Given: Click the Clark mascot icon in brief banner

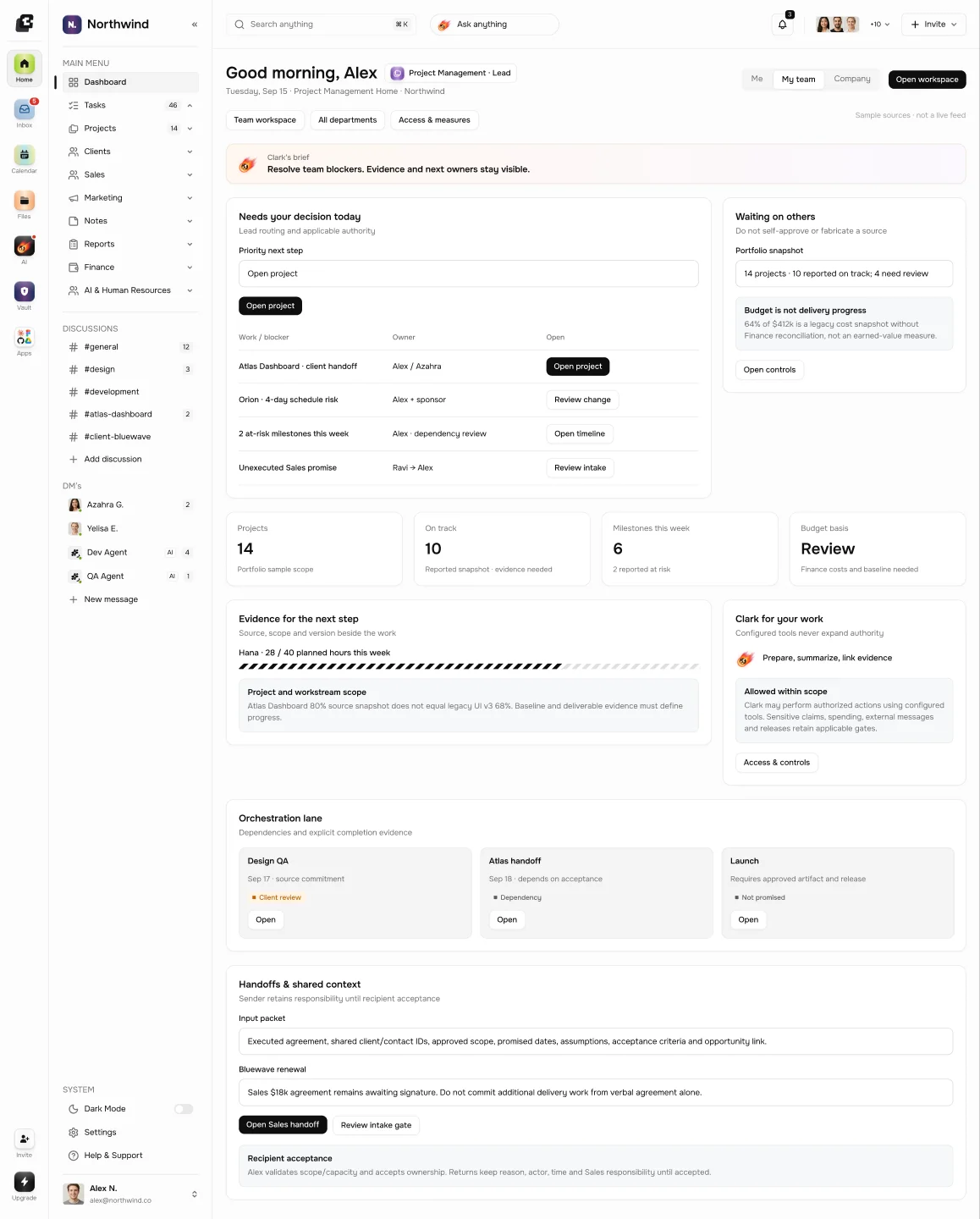Looking at the screenshot, I should [248, 164].
